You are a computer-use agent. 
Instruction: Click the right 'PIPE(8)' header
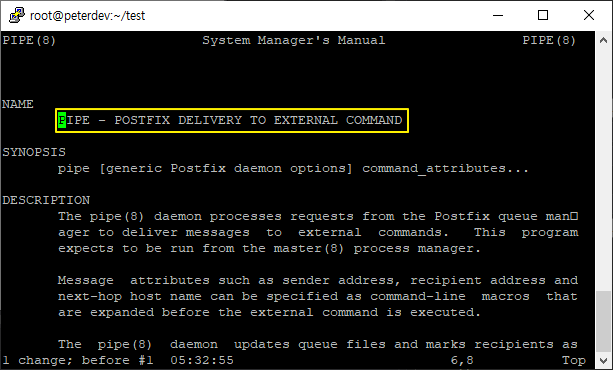[549, 40]
